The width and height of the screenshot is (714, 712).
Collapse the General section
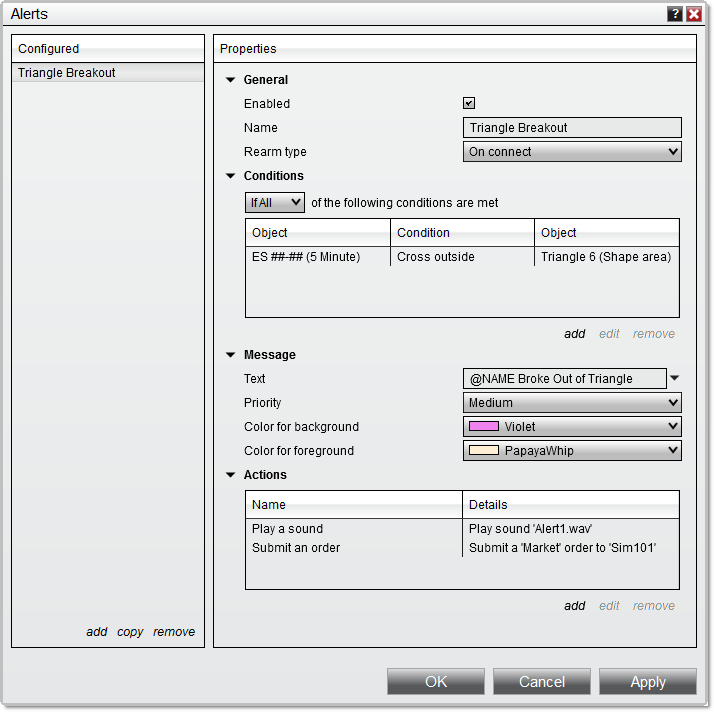[x=231, y=80]
